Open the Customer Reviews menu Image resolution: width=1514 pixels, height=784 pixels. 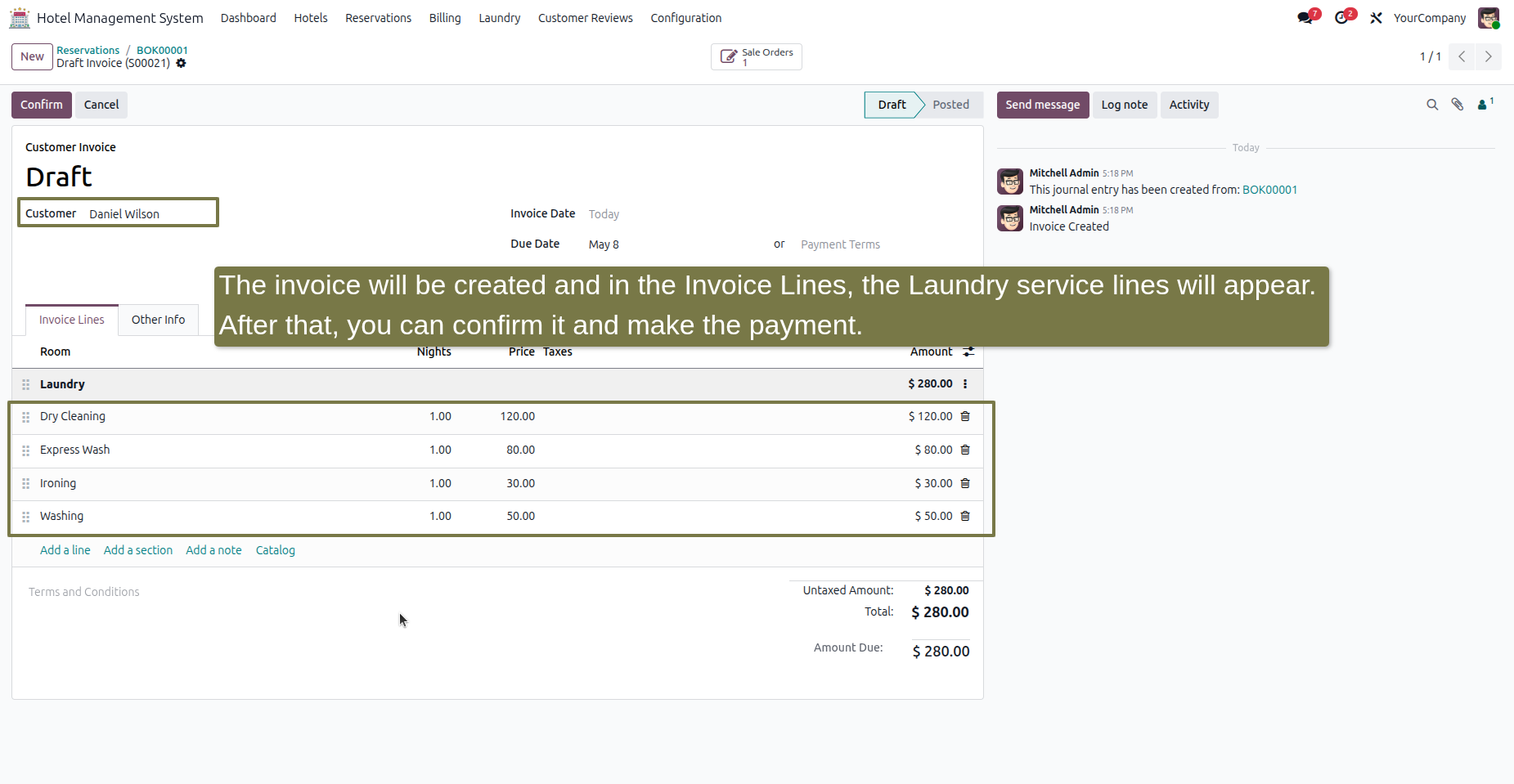point(585,18)
